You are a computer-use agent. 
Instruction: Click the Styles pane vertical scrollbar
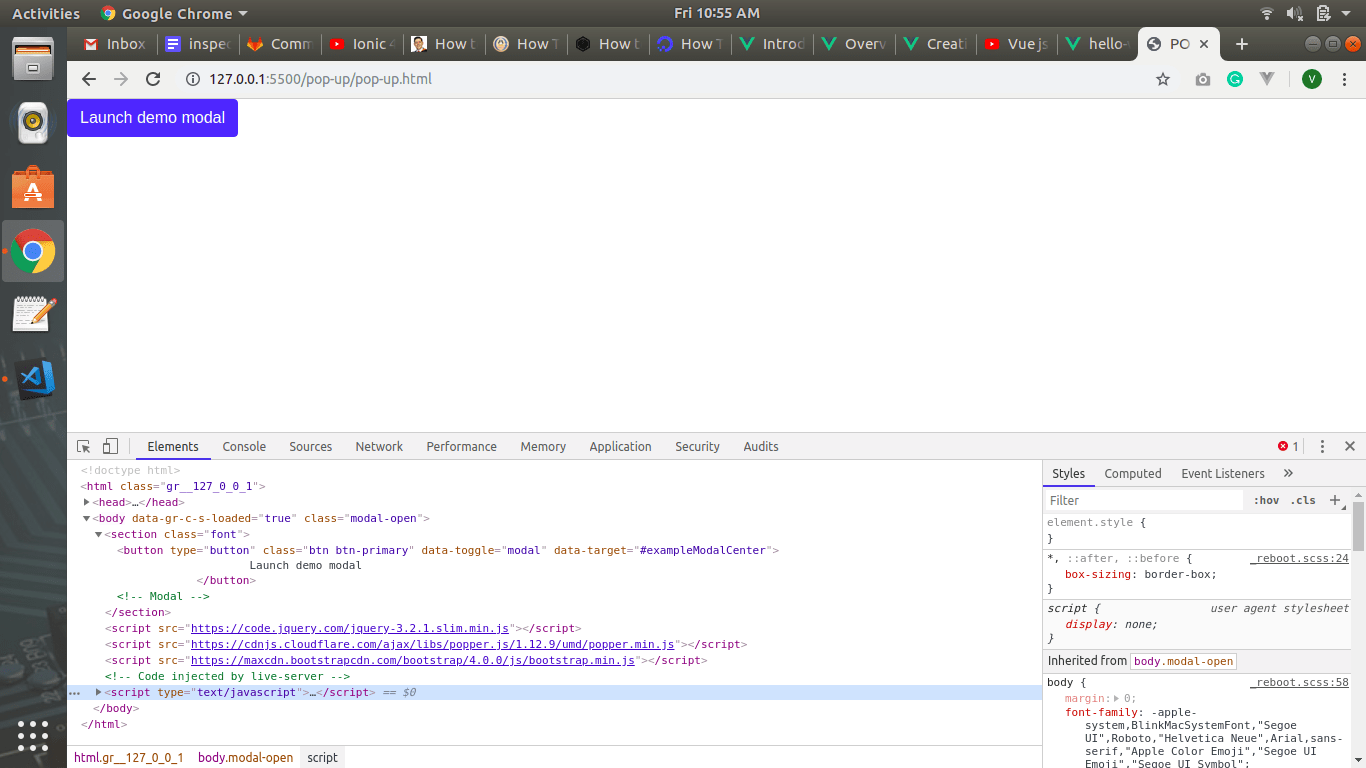(1358, 525)
